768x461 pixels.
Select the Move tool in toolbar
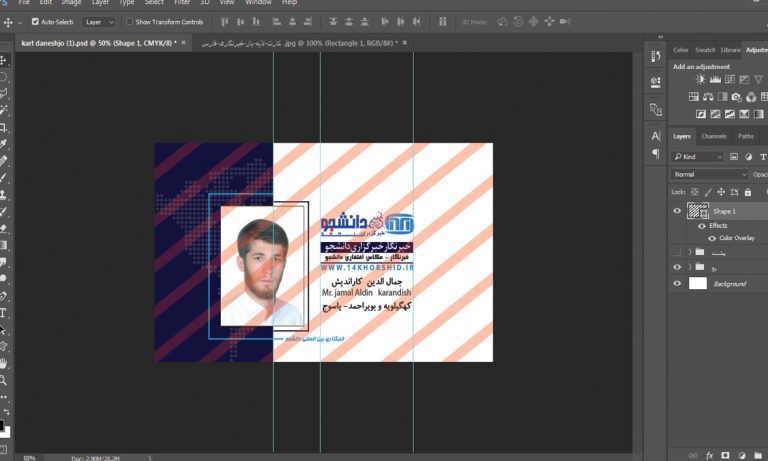[x=3, y=60]
